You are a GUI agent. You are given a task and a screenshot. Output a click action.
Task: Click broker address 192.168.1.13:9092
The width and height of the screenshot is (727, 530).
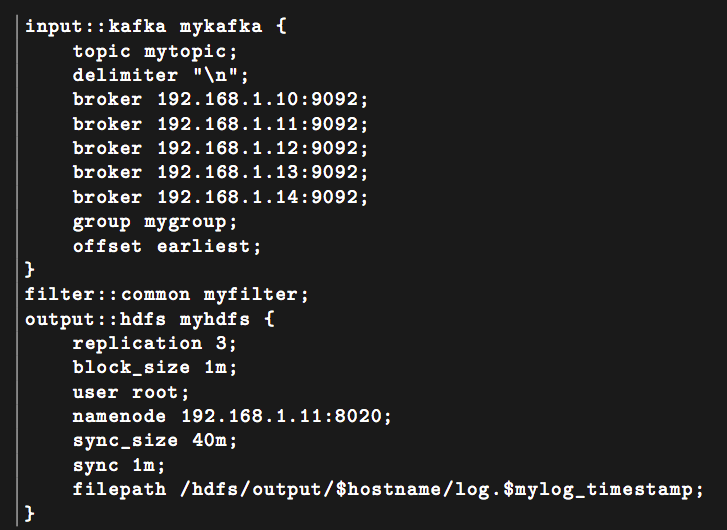(259, 173)
